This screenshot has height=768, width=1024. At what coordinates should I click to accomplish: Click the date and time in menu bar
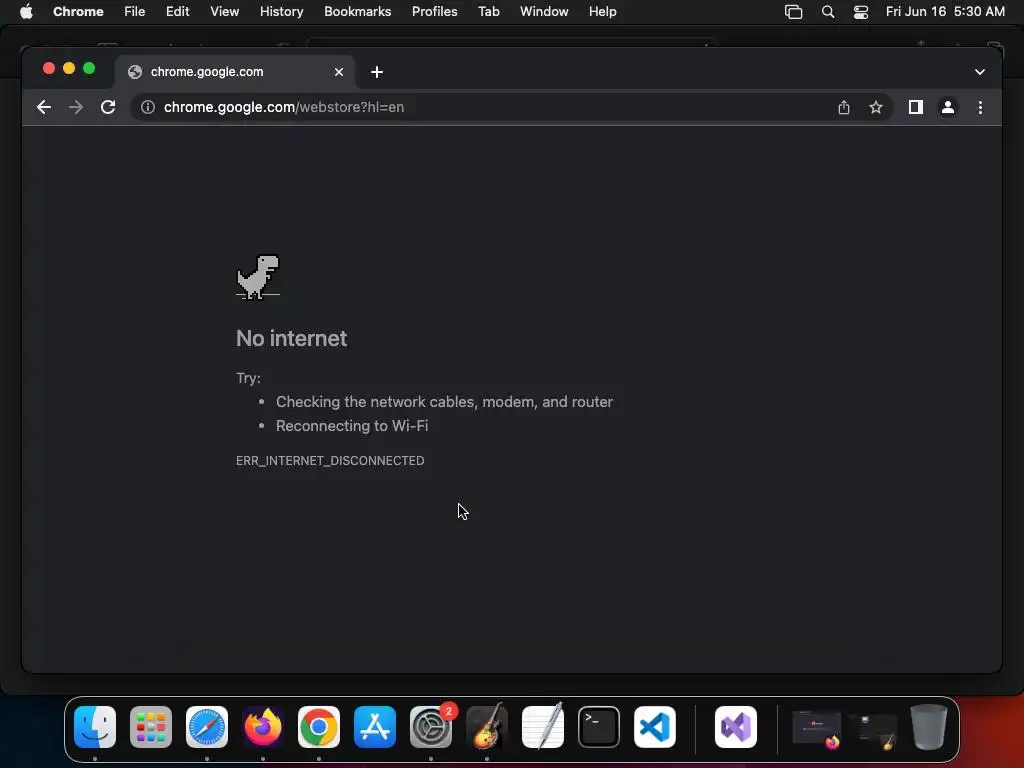[x=945, y=12]
